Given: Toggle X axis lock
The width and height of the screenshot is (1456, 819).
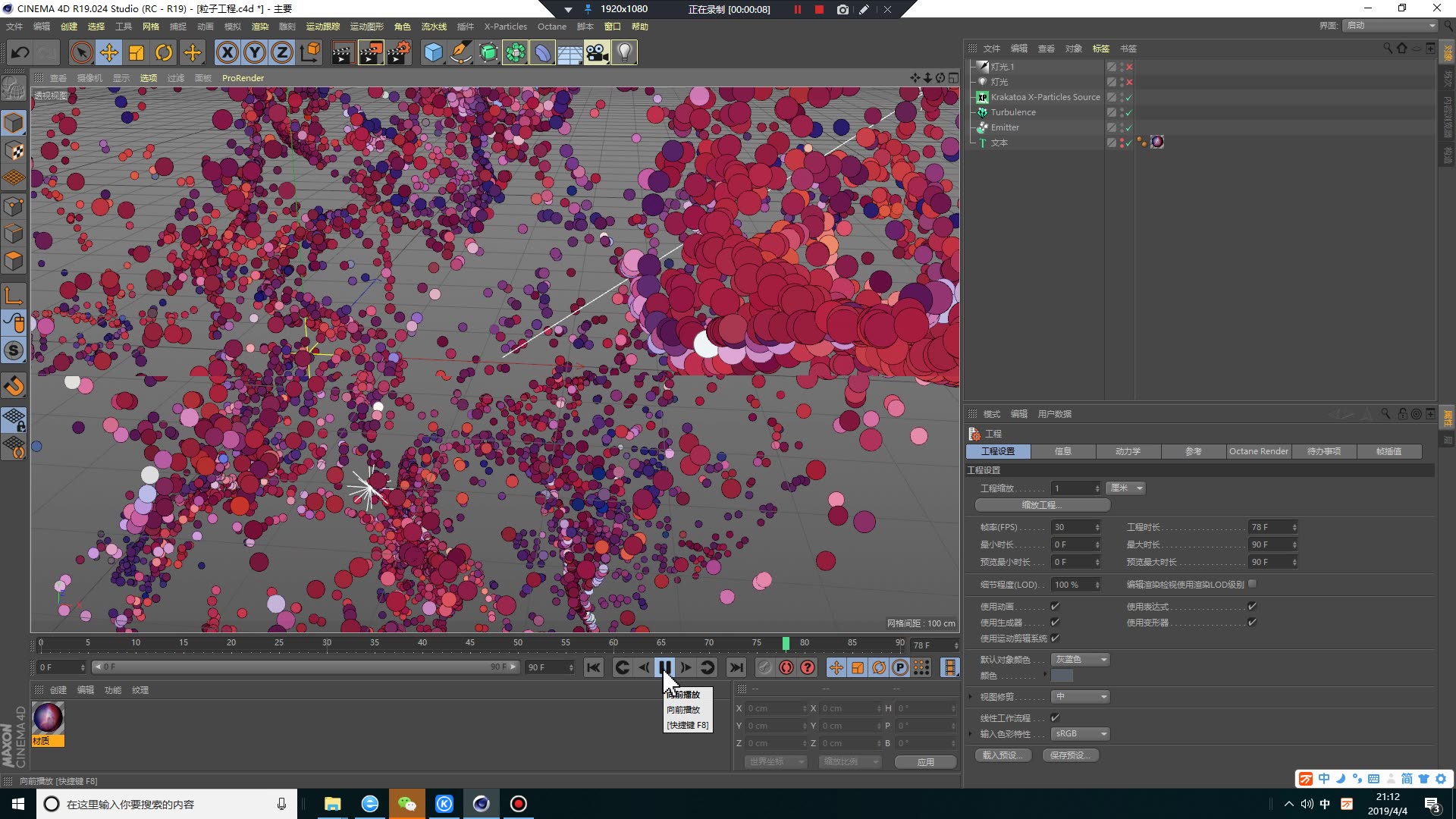Looking at the screenshot, I should 227,52.
